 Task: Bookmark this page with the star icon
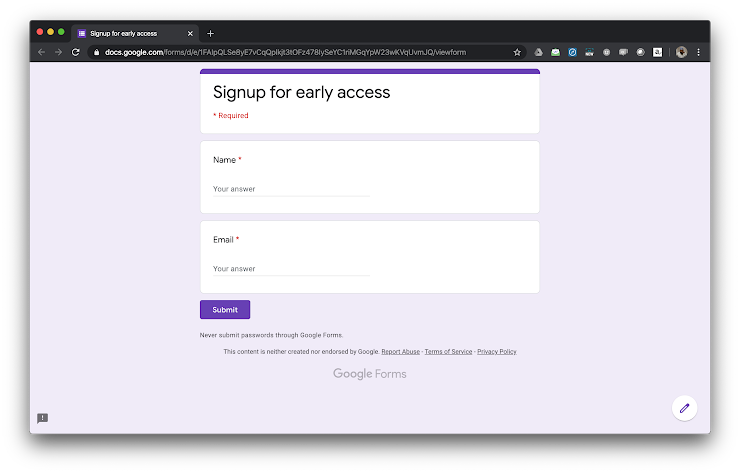point(517,52)
